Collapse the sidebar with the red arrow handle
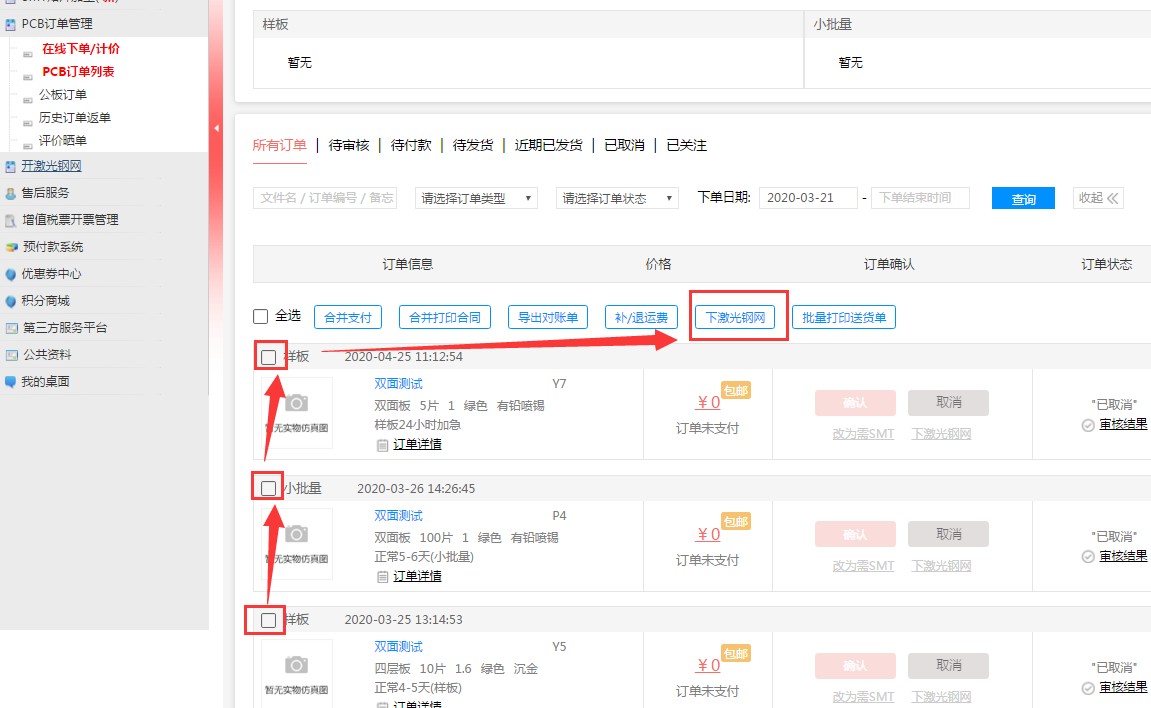The width and height of the screenshot is (1151, 708). (215, 128)
